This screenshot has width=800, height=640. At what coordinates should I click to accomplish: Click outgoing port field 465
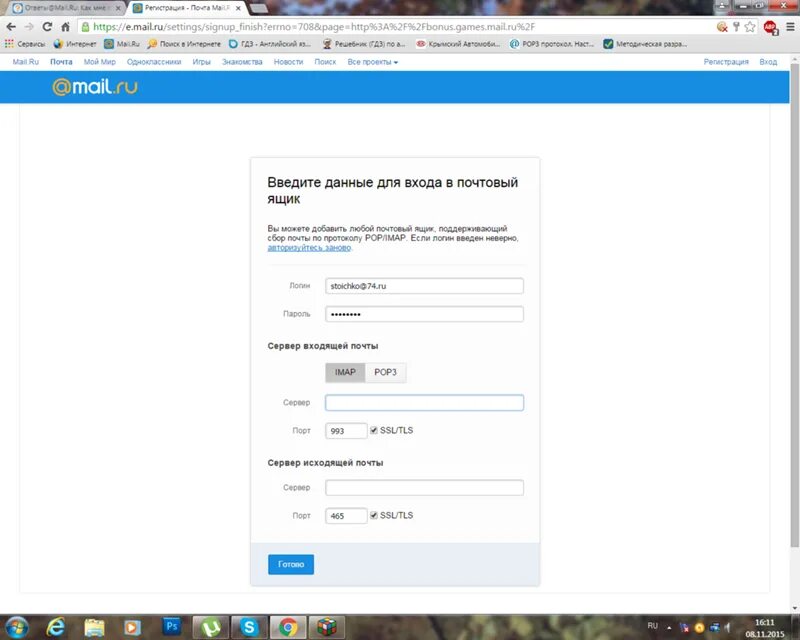(346, 515)
